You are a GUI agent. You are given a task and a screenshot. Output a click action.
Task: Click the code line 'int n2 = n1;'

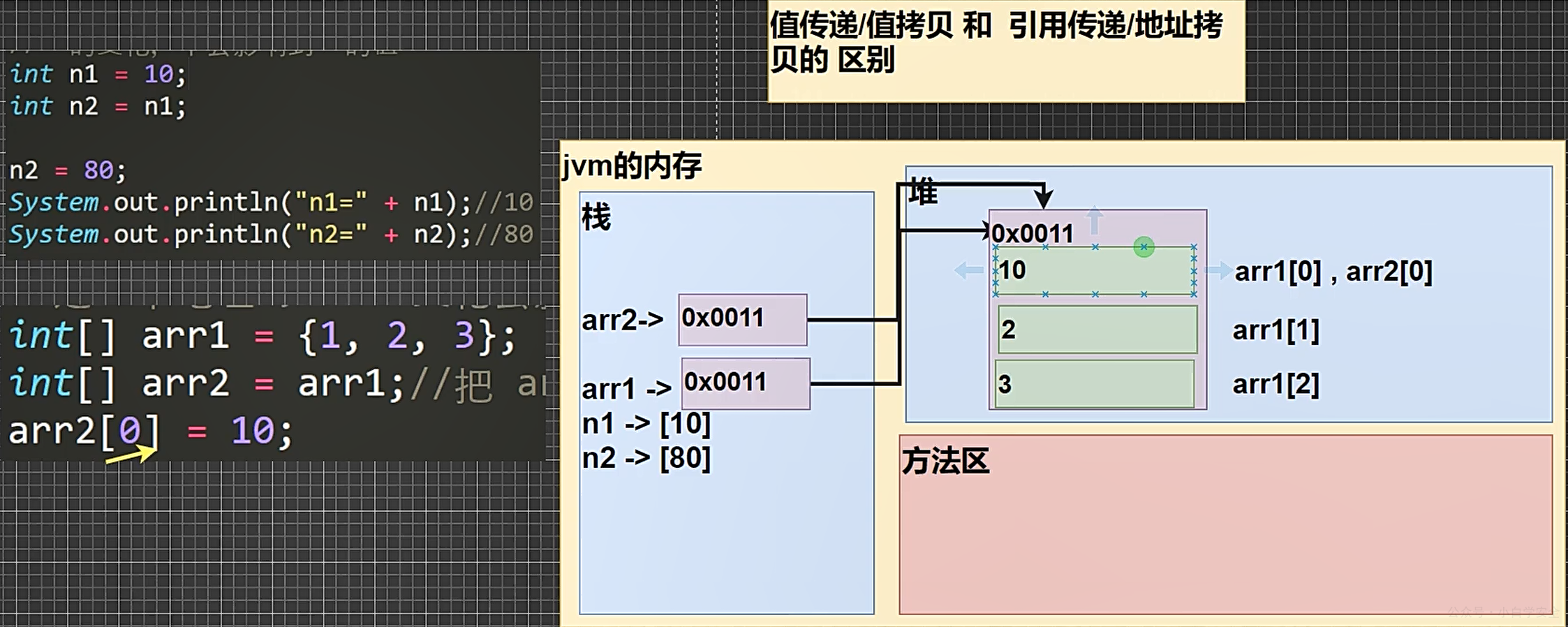point(98,106)
